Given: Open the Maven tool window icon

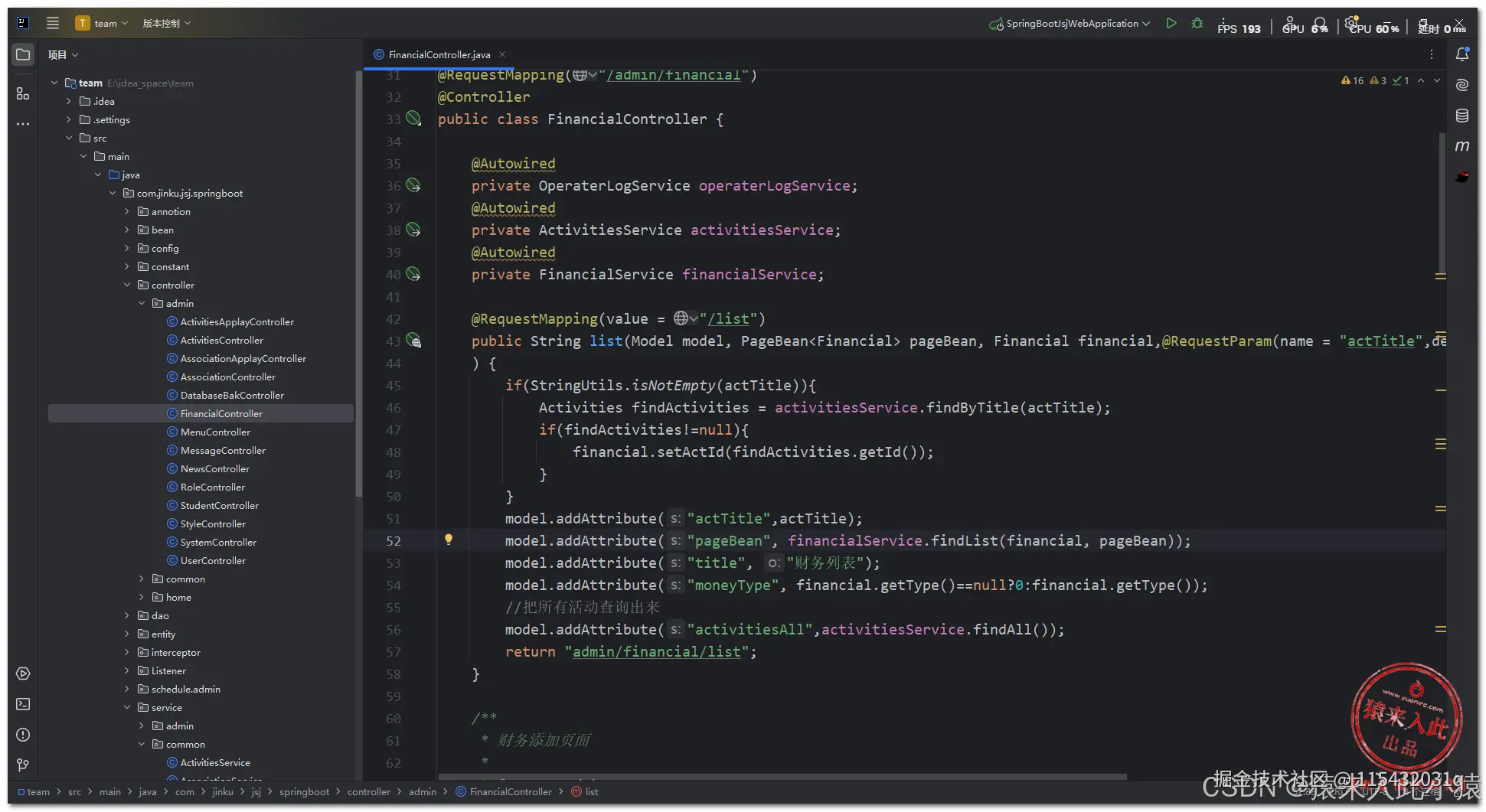Looking at the screenshot, I should click(x=1462, y=145).
